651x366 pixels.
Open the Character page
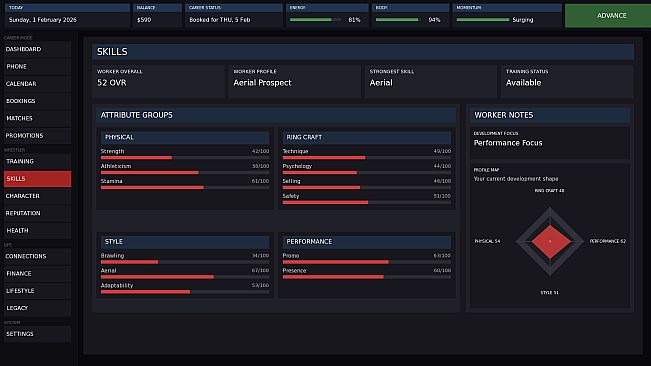tap(37, 196)
